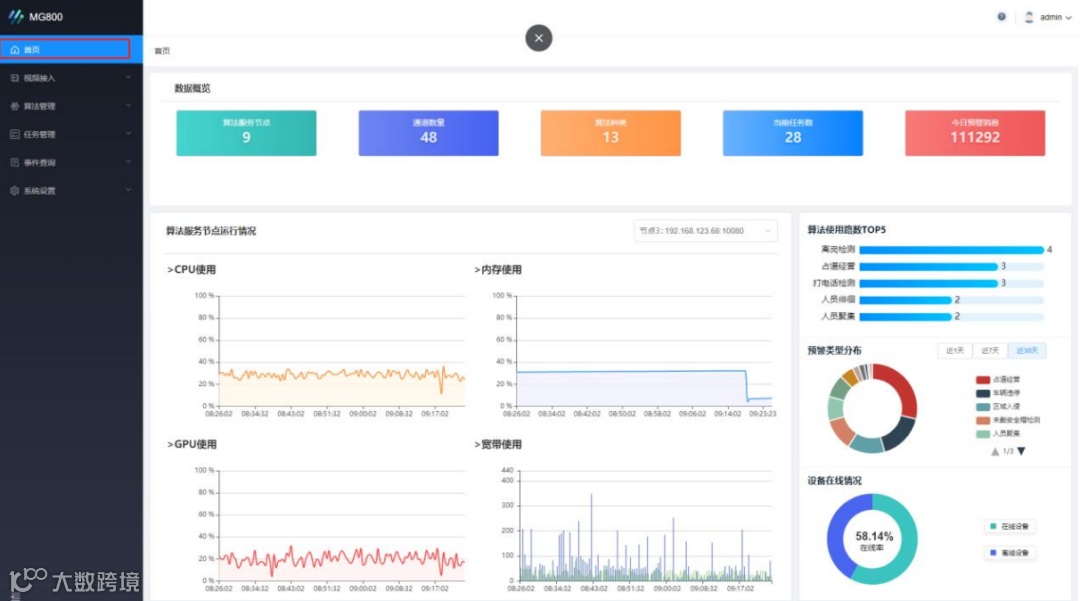The width and height of the screenshot is (1080, 601).
Task: Click the red card showing 111292
Action: (x=975, y=133)
